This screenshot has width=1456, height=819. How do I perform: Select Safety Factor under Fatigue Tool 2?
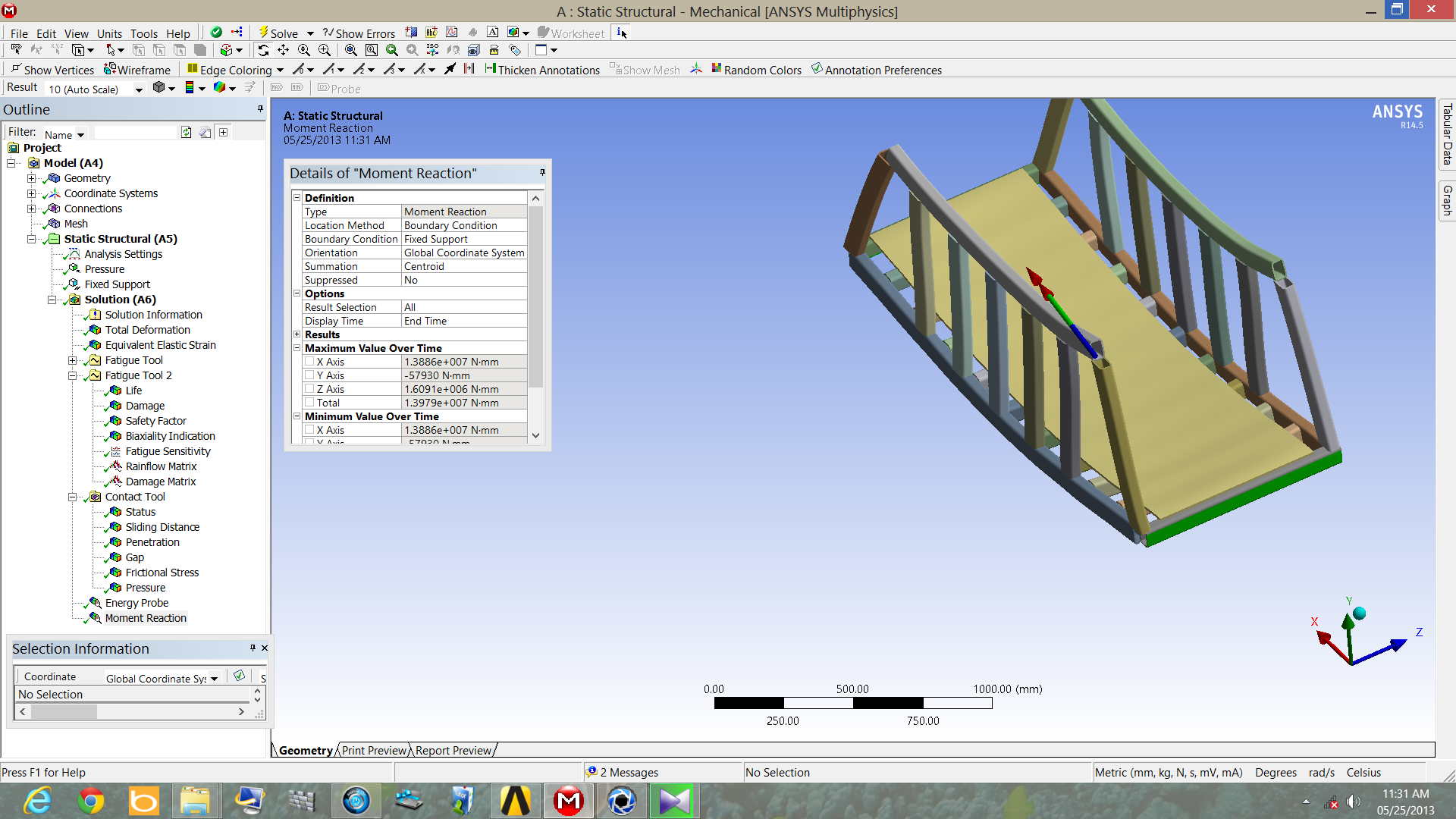tap(156, 421)
